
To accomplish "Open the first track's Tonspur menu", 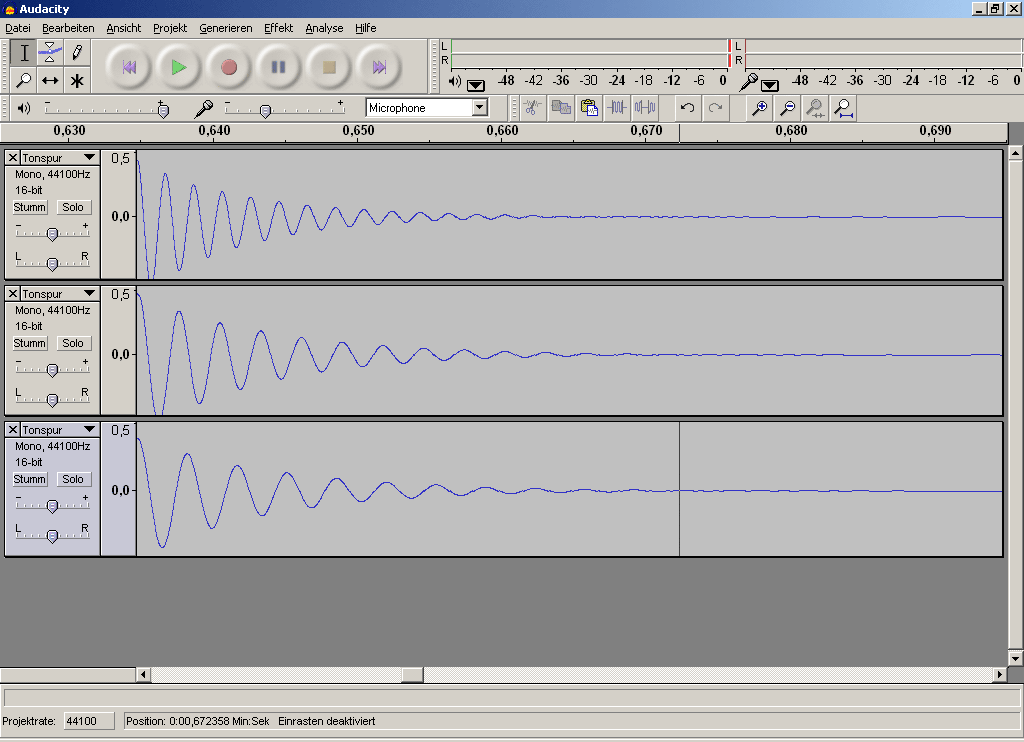I will coord(59,157).
